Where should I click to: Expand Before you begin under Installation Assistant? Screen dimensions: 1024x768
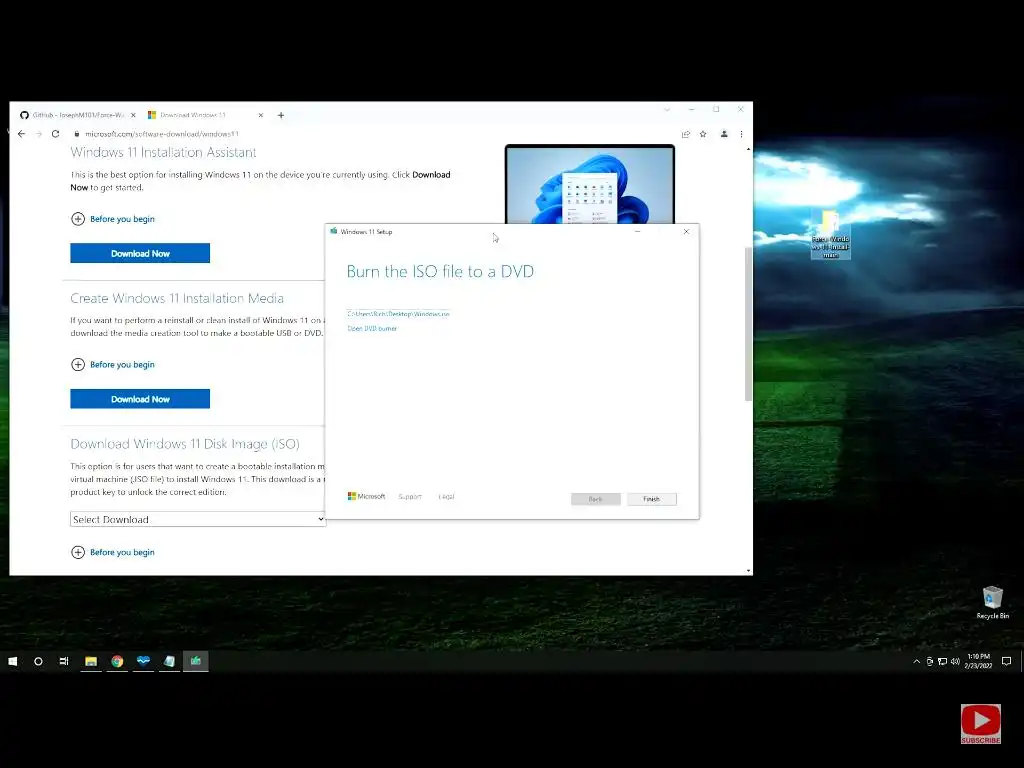click(x=113, y=219)
